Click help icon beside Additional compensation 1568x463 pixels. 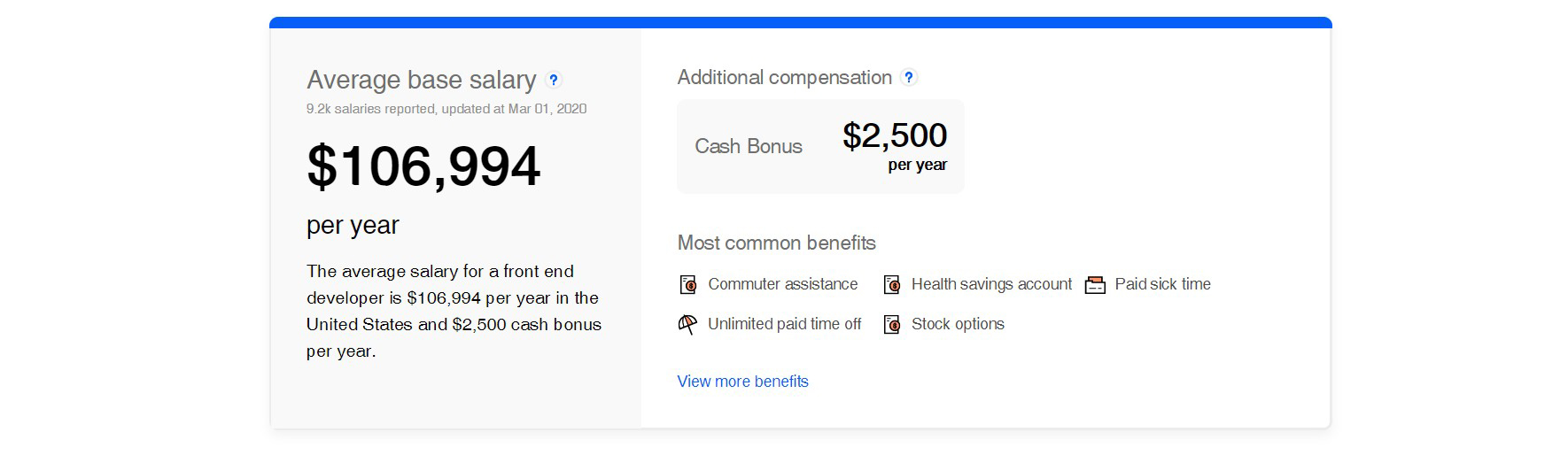[x=908, y=77]
